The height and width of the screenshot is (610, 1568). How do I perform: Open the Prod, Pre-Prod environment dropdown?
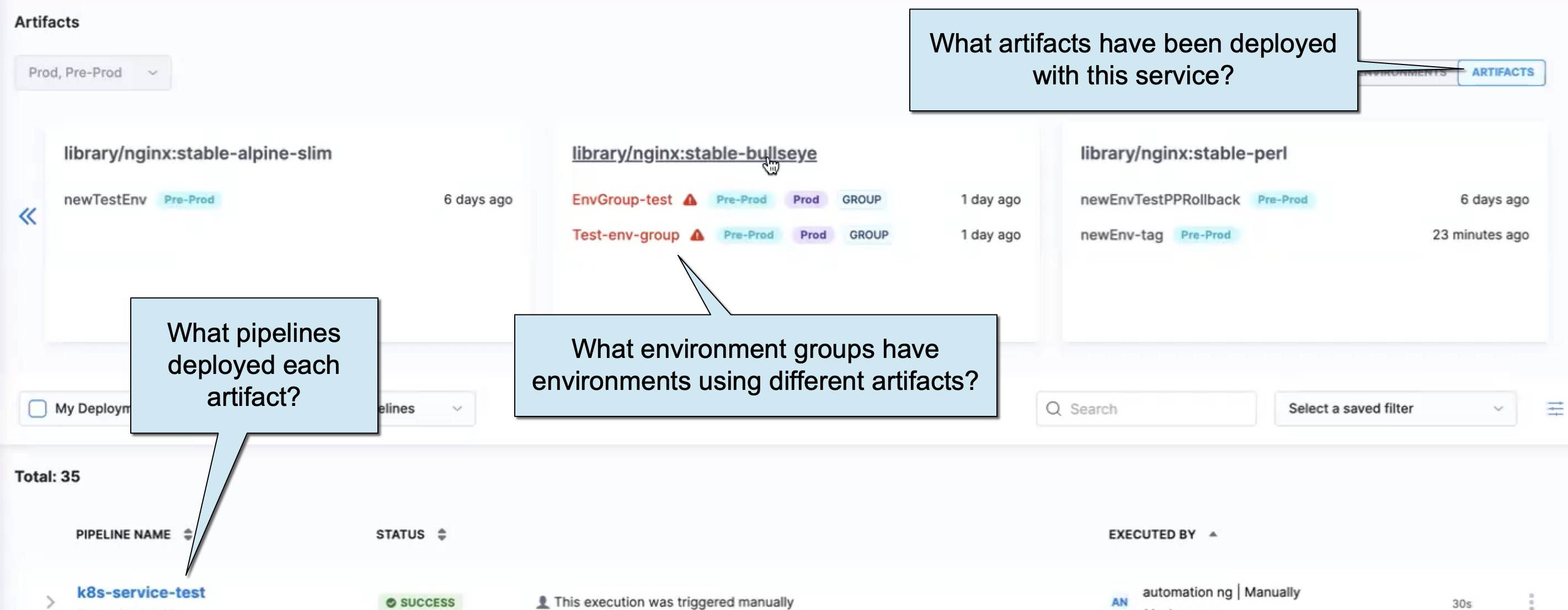pyautogui.click(x=93, y=73)
